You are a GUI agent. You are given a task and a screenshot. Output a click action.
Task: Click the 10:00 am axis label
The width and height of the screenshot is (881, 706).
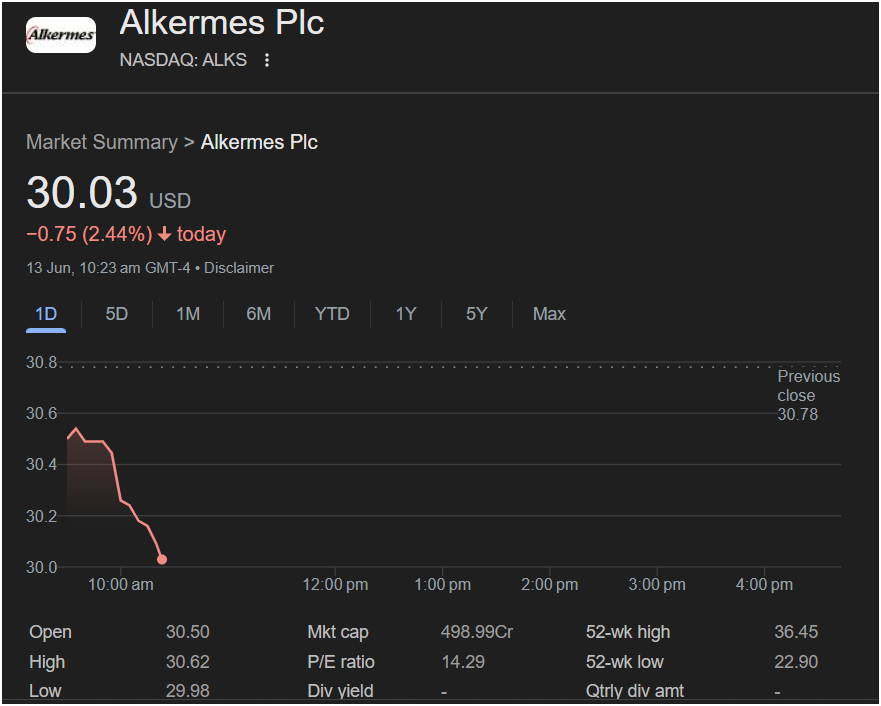click(x=121, y=585)
